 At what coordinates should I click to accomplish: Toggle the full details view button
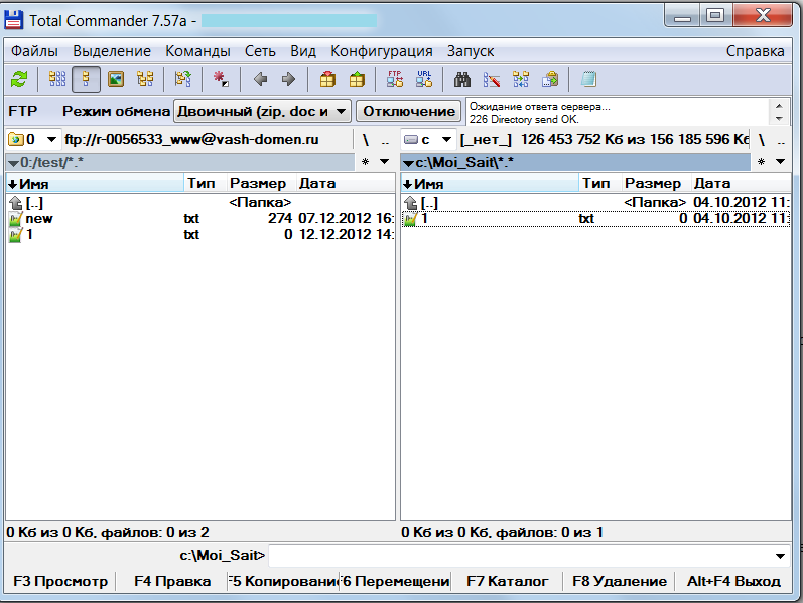86,79
